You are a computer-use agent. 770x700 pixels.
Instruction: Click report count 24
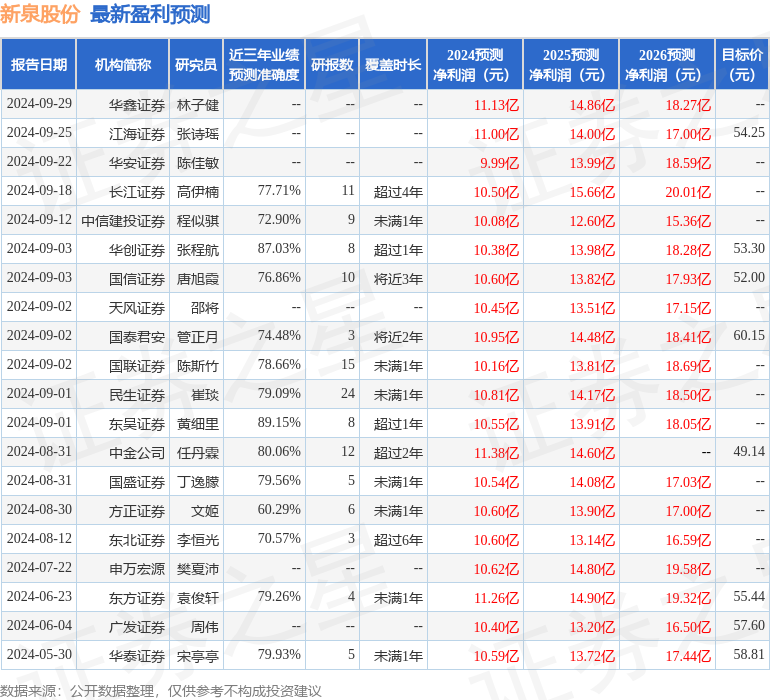[x=348, y=393]
